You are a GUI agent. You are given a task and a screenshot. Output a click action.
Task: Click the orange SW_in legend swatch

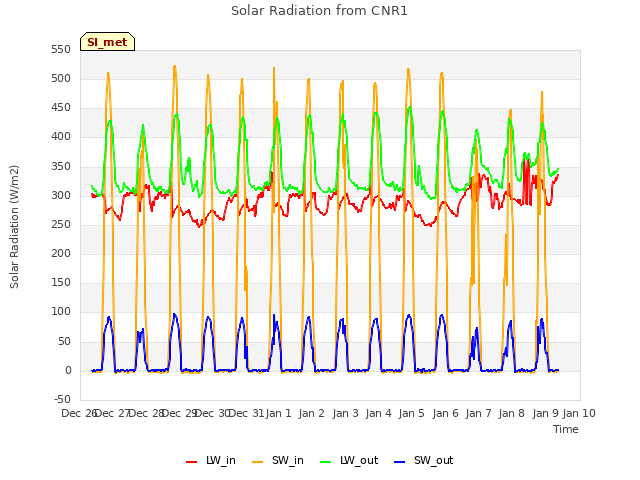tap(258, 462)
